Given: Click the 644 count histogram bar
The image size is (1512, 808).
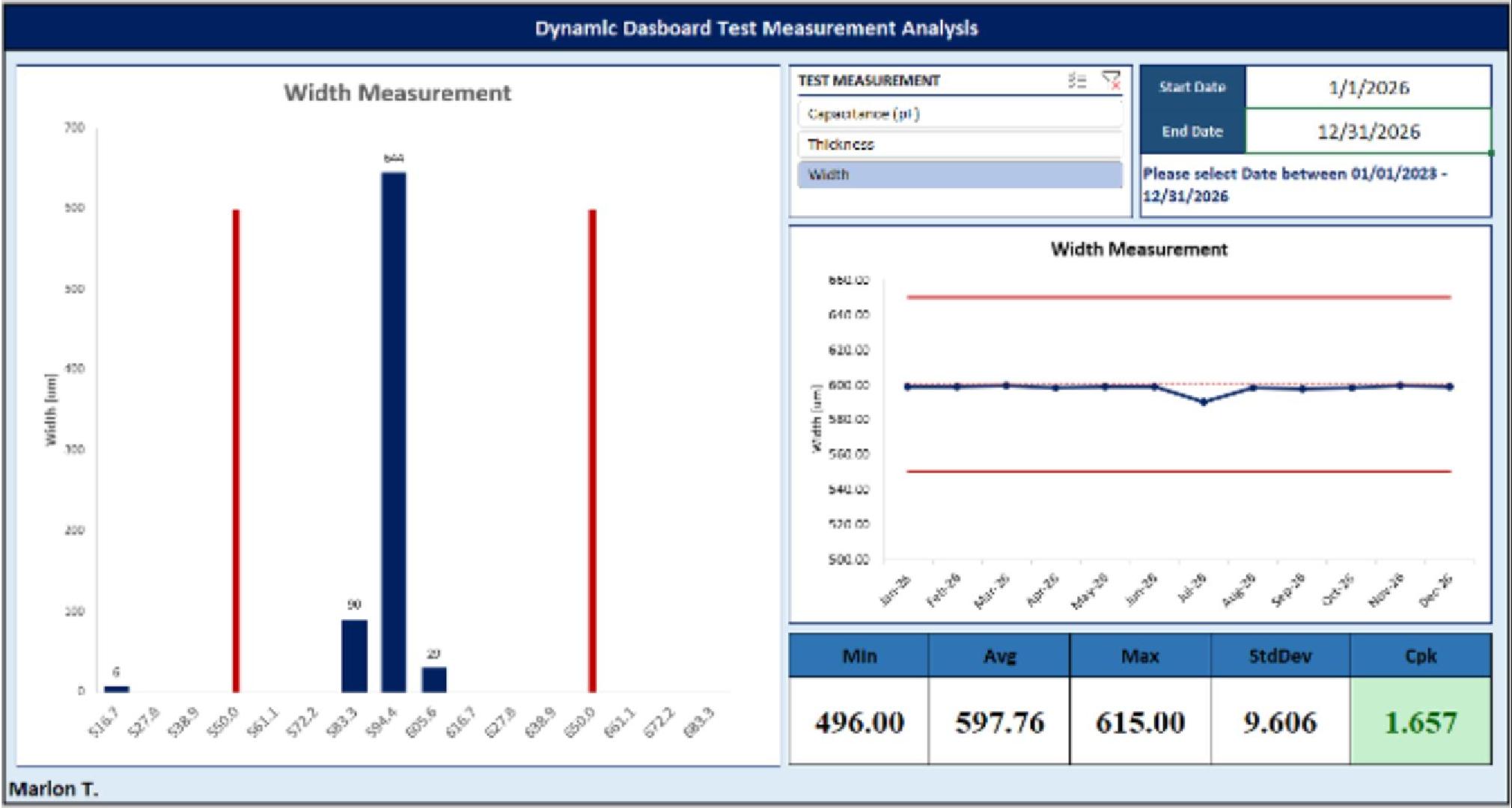Looking at the screenshot, I should 394,432.
